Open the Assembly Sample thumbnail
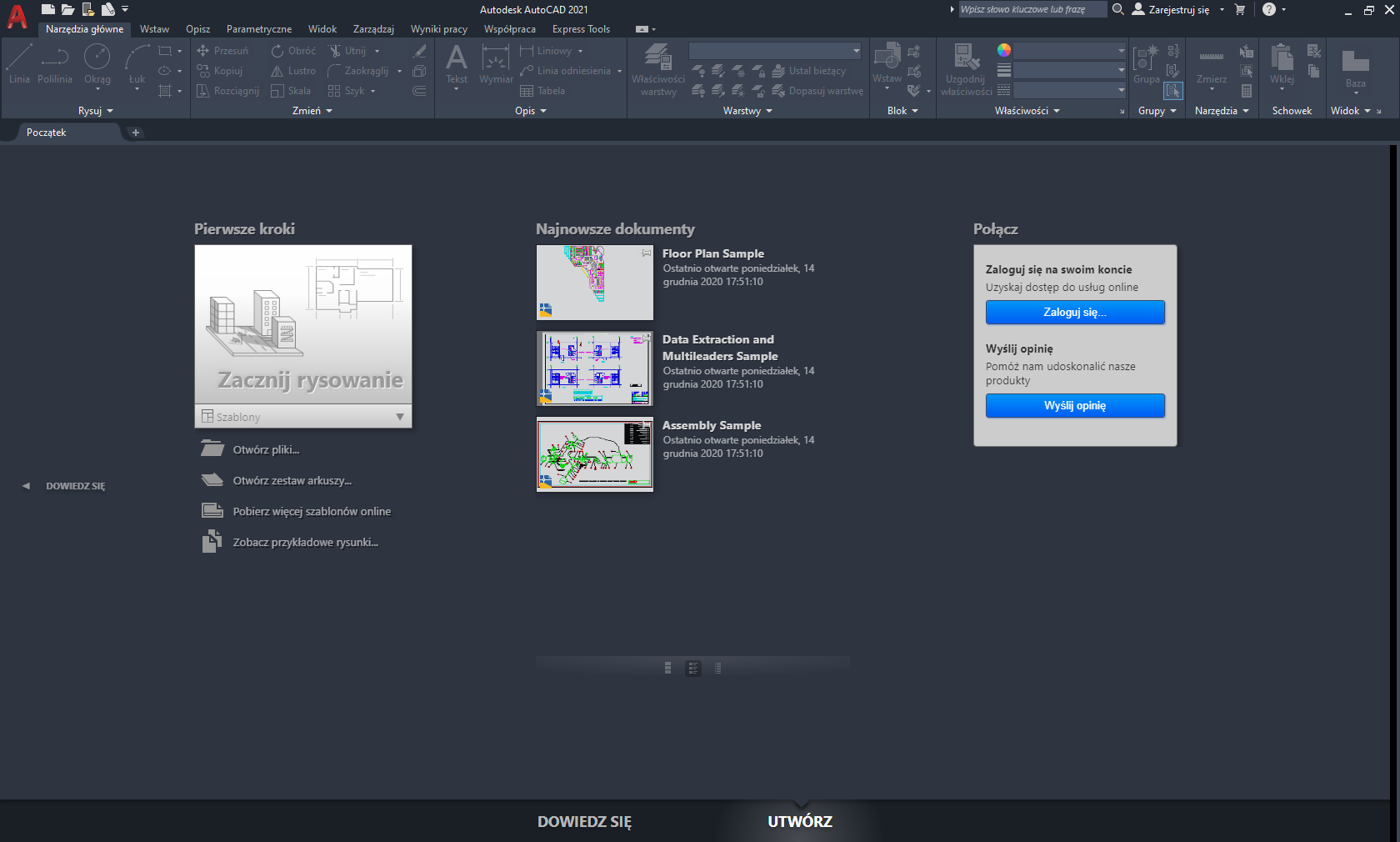 pos(595,454)
